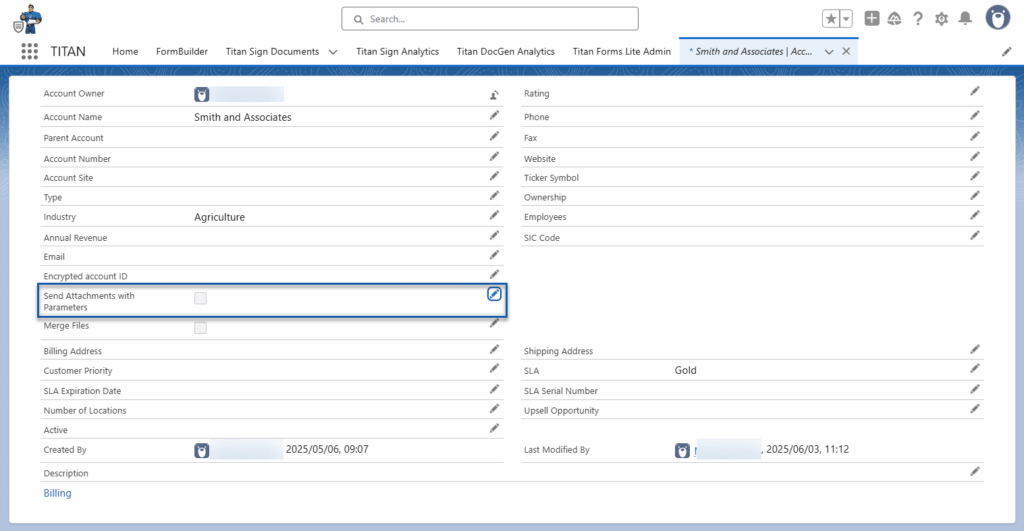The image size is (1024, 531).
Task: Click the change Account Owner icon
Action: tap(494, 95)
